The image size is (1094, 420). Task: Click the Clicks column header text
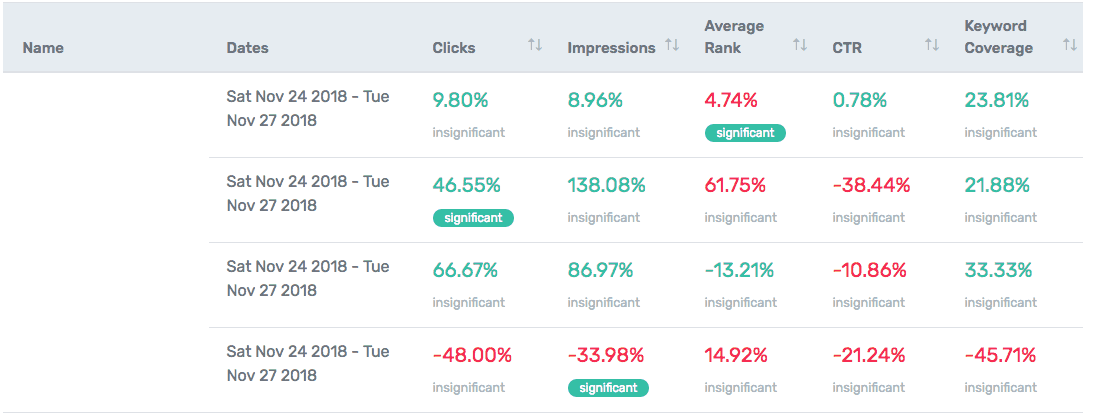coord(454,47)
